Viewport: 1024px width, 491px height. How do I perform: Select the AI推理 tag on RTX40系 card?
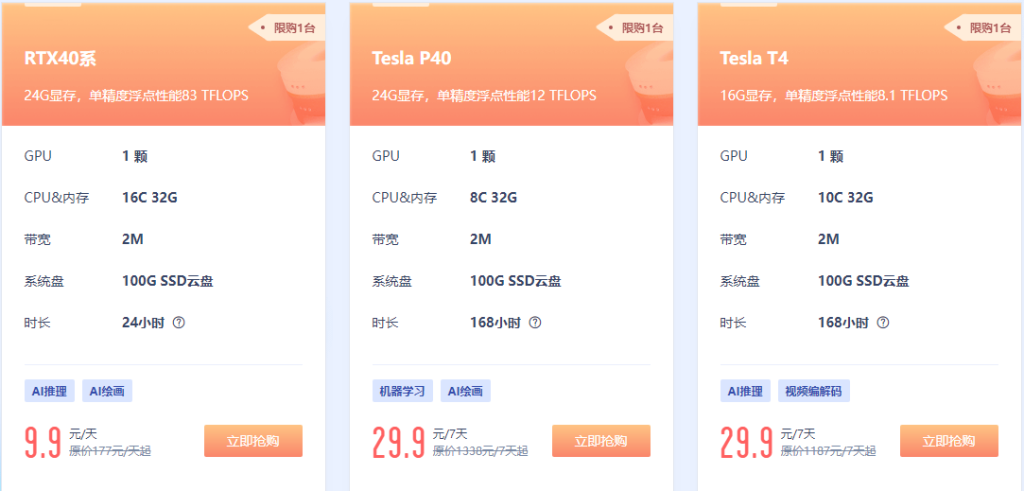tap(50, 391)
